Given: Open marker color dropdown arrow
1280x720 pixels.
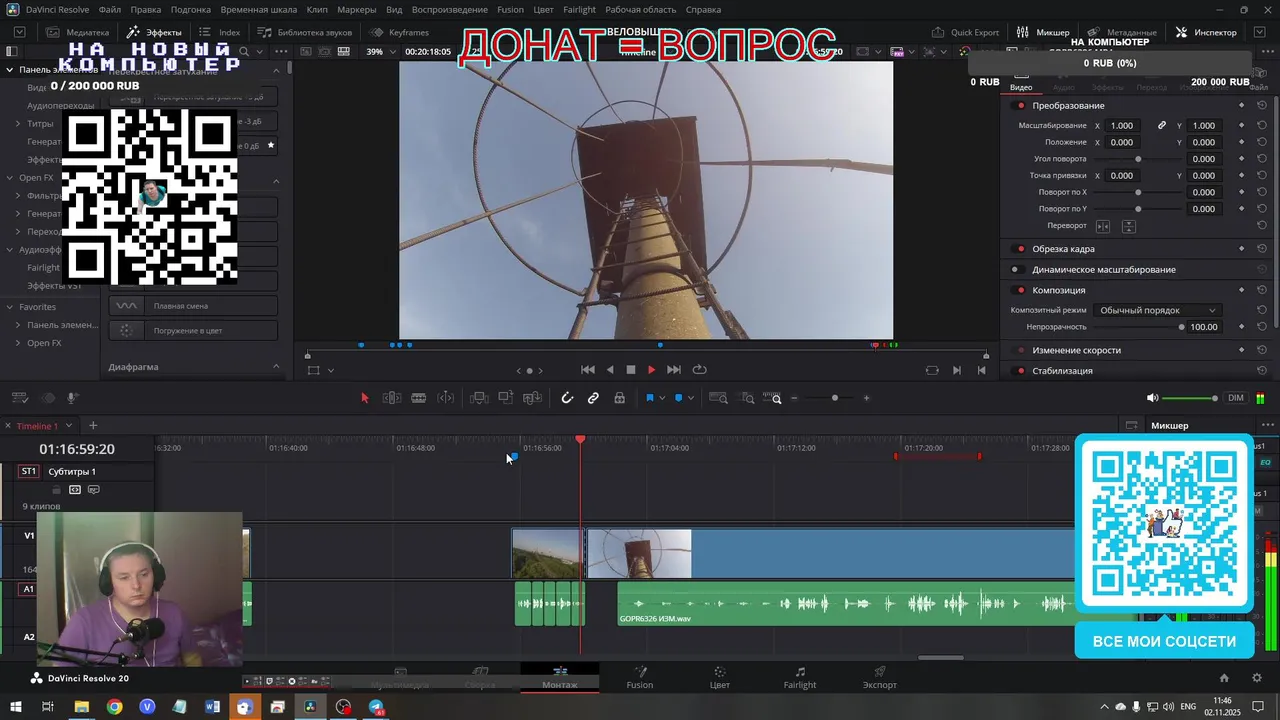Looking at the screenshot, I should click(x=691, y=399).
